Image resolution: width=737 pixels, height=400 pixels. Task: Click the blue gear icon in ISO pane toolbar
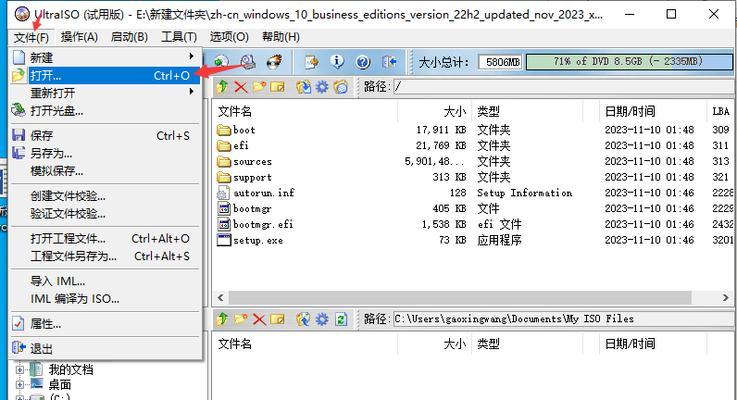click(322, 86)
